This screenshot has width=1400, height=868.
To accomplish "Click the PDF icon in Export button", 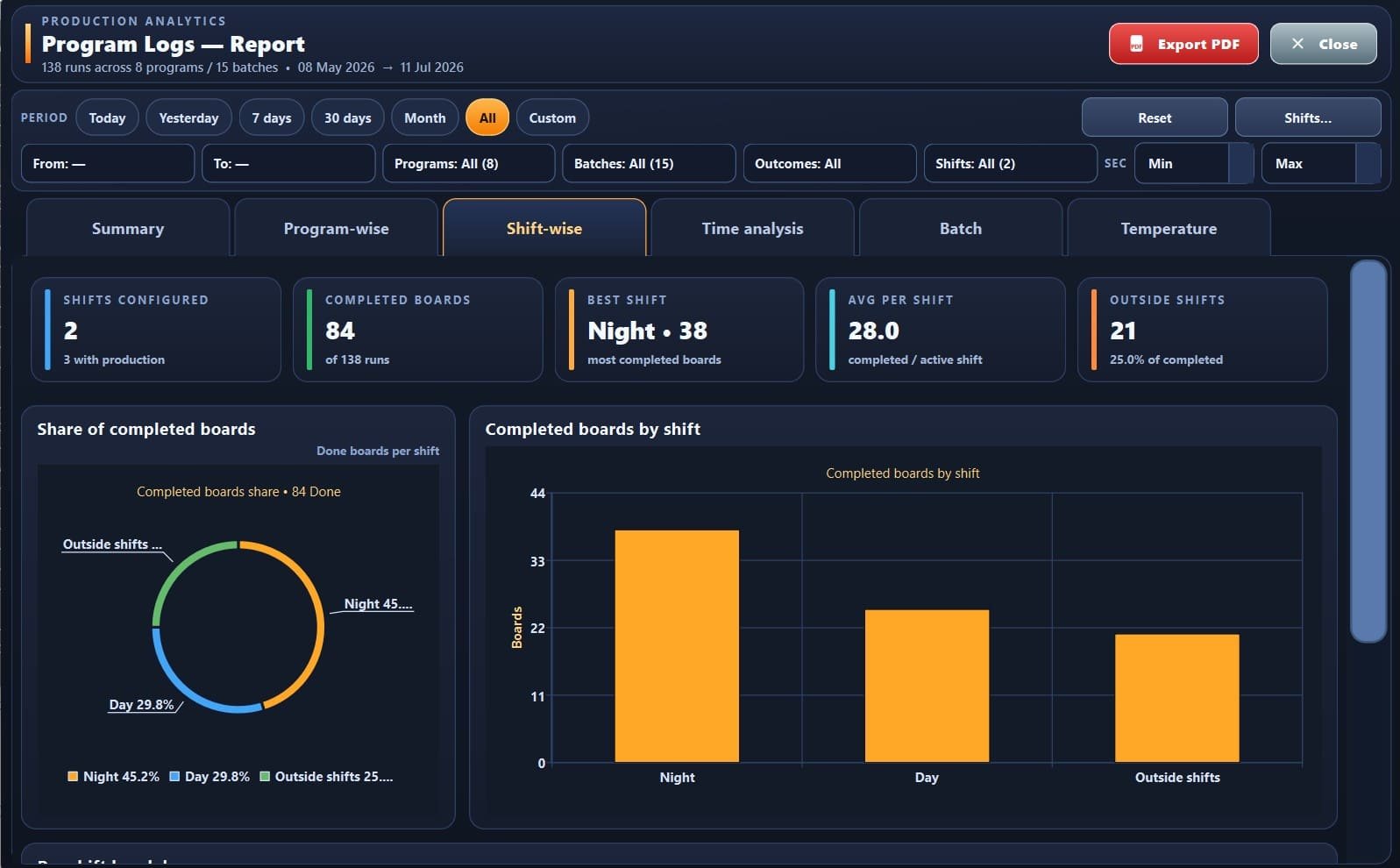I will tap(1136, 45).
